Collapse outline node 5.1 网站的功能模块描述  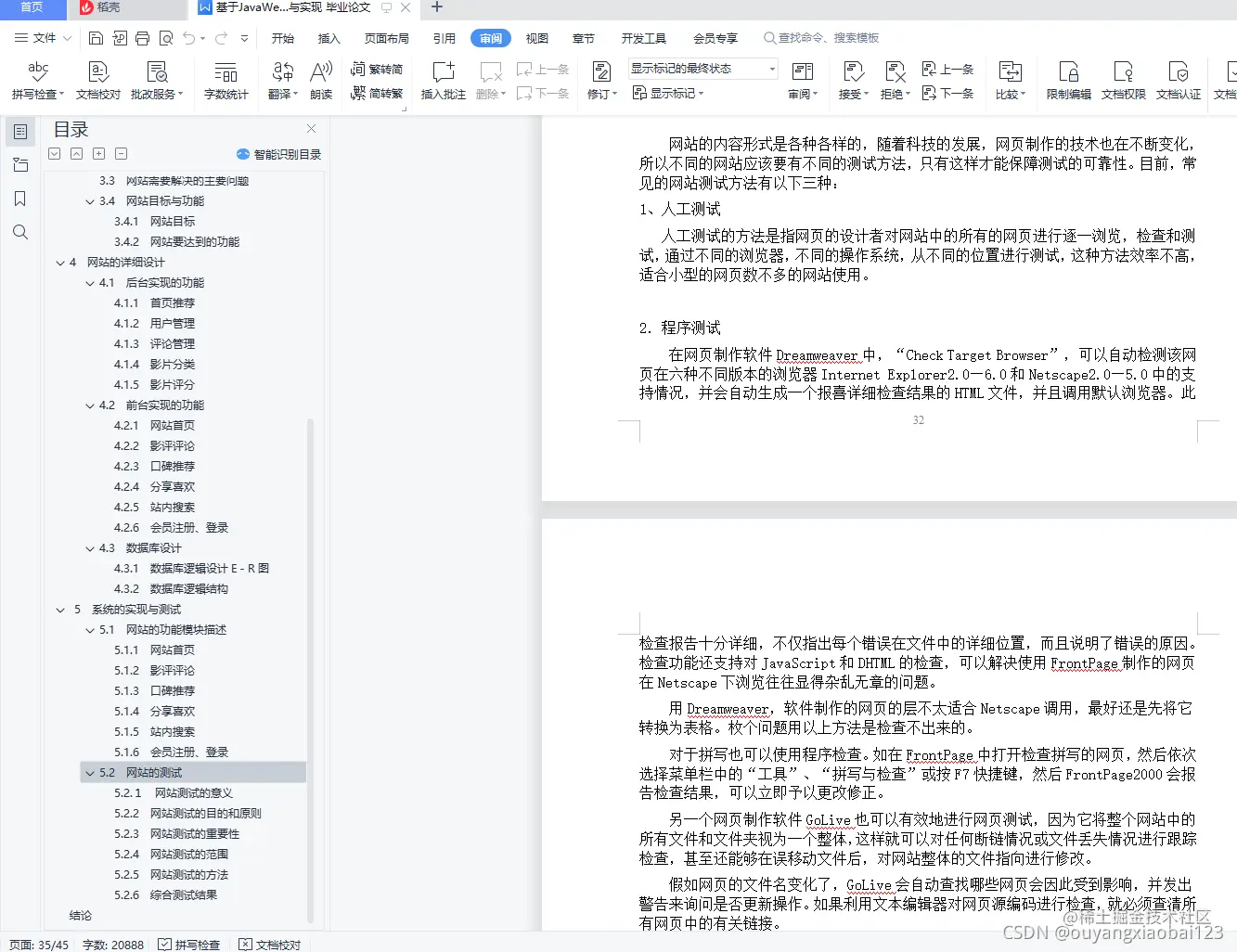[90, 630]
